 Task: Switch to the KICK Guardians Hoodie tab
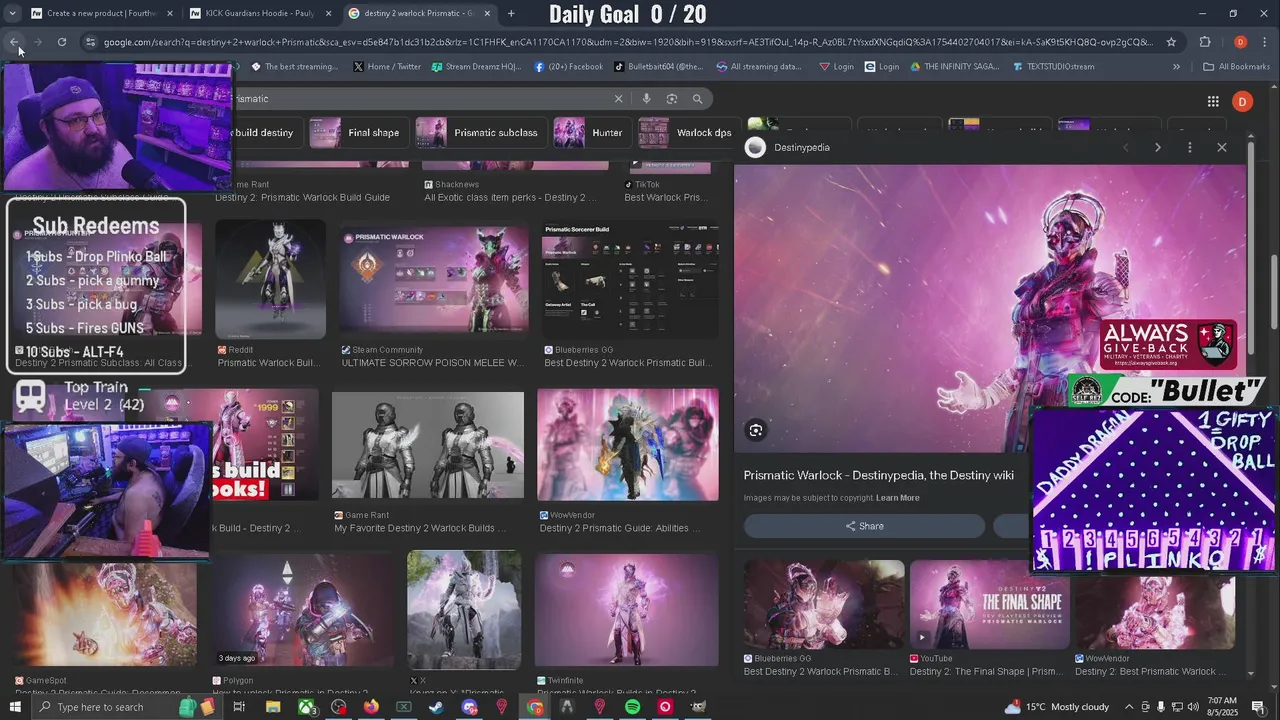(260, 13)
